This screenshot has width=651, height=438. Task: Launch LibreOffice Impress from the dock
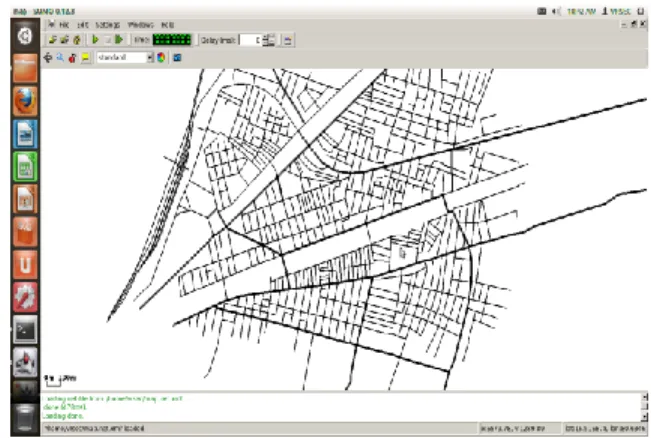point(25,199)
